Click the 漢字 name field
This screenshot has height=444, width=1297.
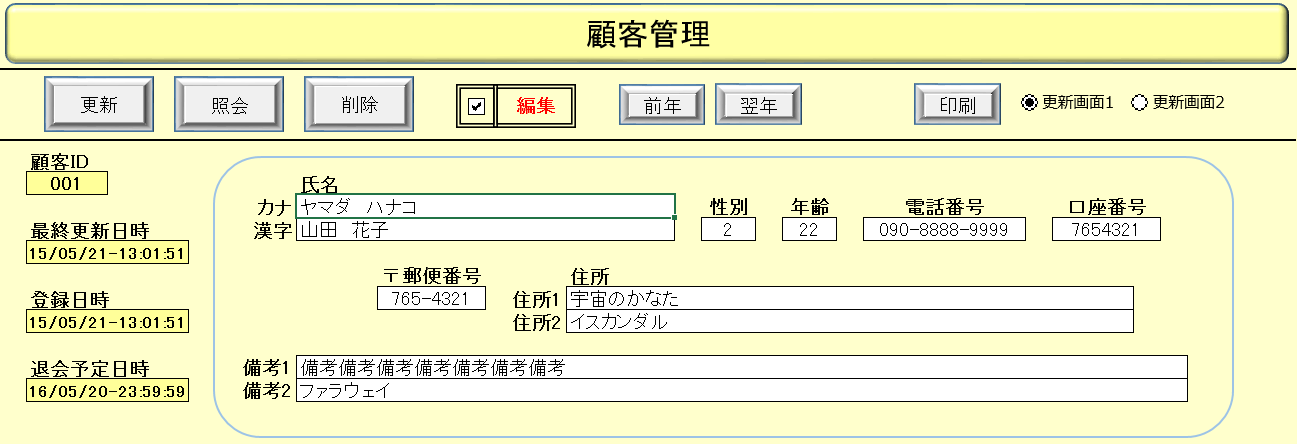pyautogui.click(x=485, y=230)
